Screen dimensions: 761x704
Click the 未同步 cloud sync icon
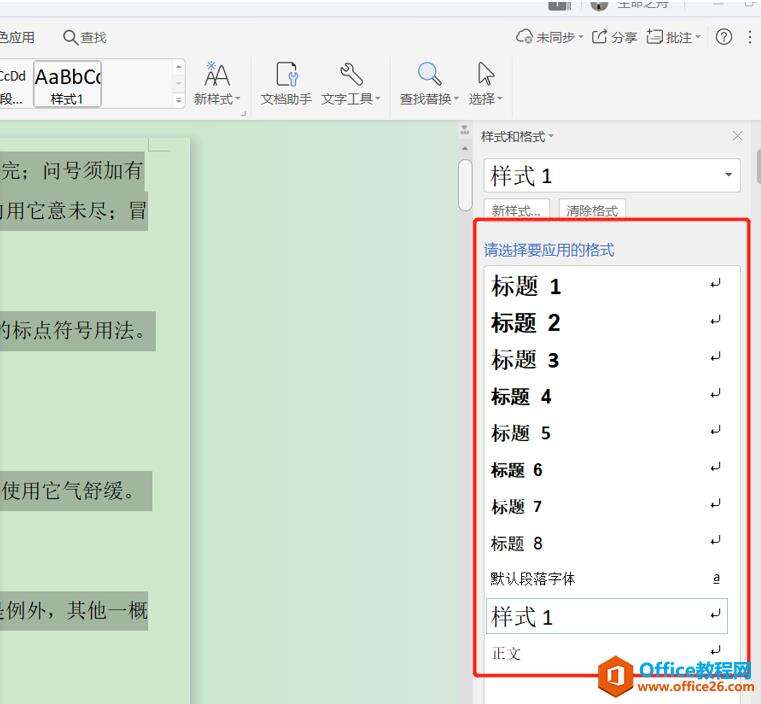[x=524, y=37]
